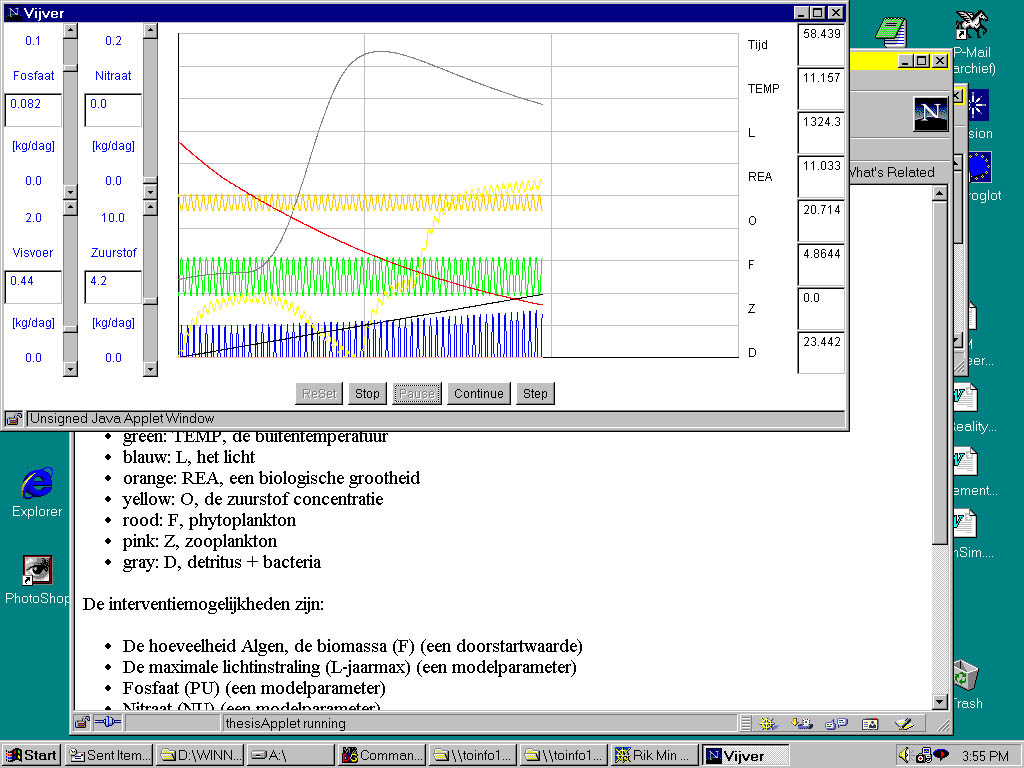Click the computer media icon in system tray
Image resolution: width=1024 pixels, height=768 pixels.
[x=923, y=756]
